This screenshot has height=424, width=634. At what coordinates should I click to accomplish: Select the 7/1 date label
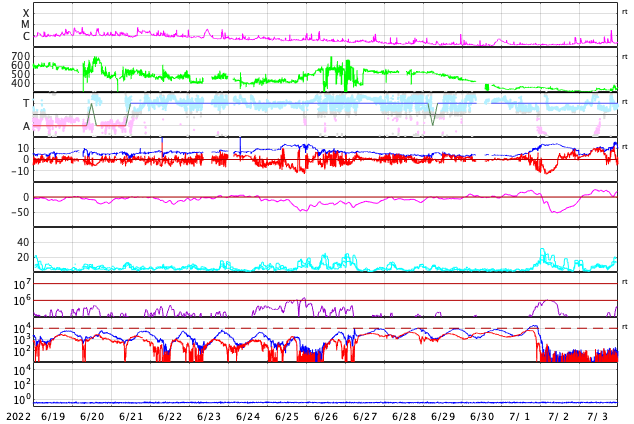point(519,417)
